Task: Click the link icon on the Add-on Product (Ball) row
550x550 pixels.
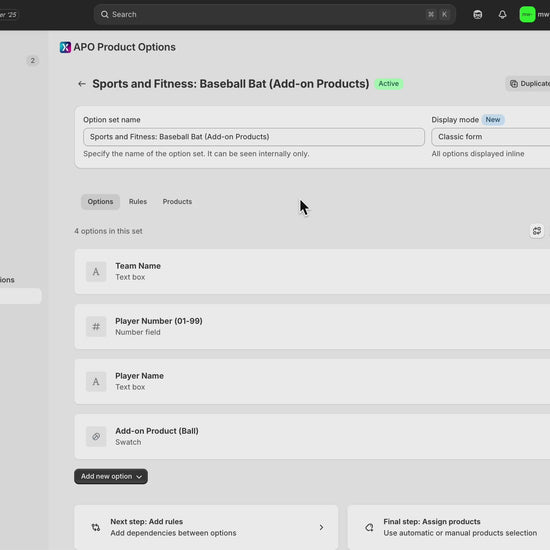Action: point(96,436)
